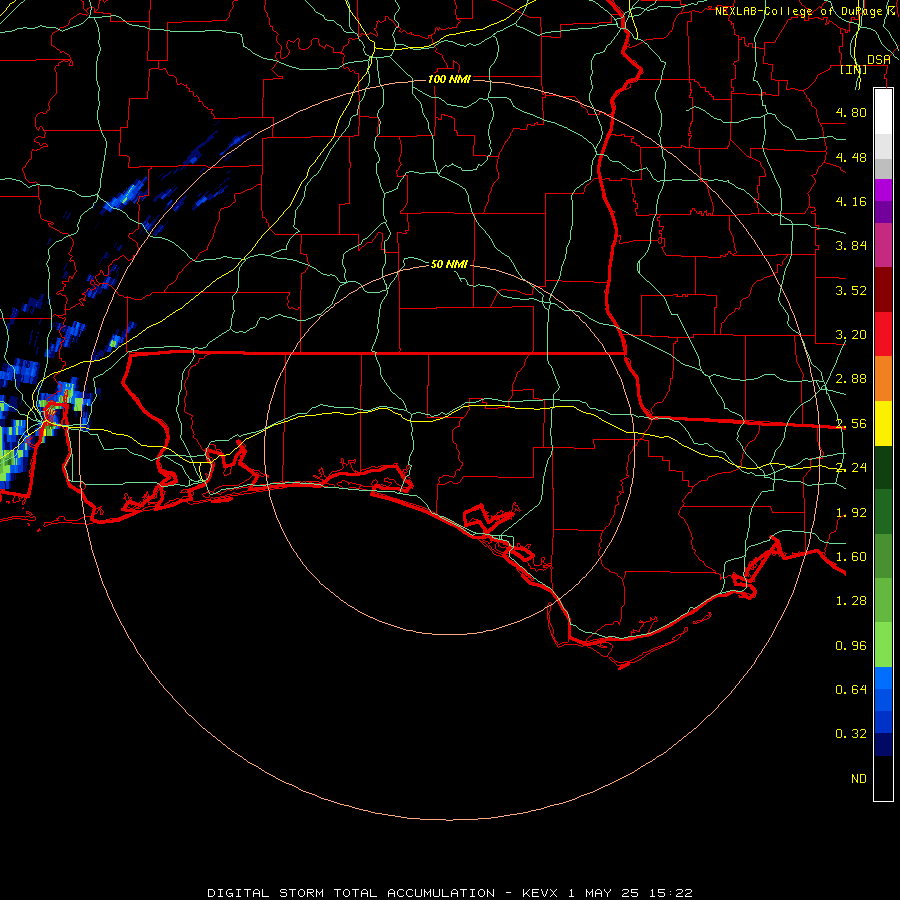Select the 2.88 legend value
Viewport: 900px width, 900px height.
coord(851,379)
